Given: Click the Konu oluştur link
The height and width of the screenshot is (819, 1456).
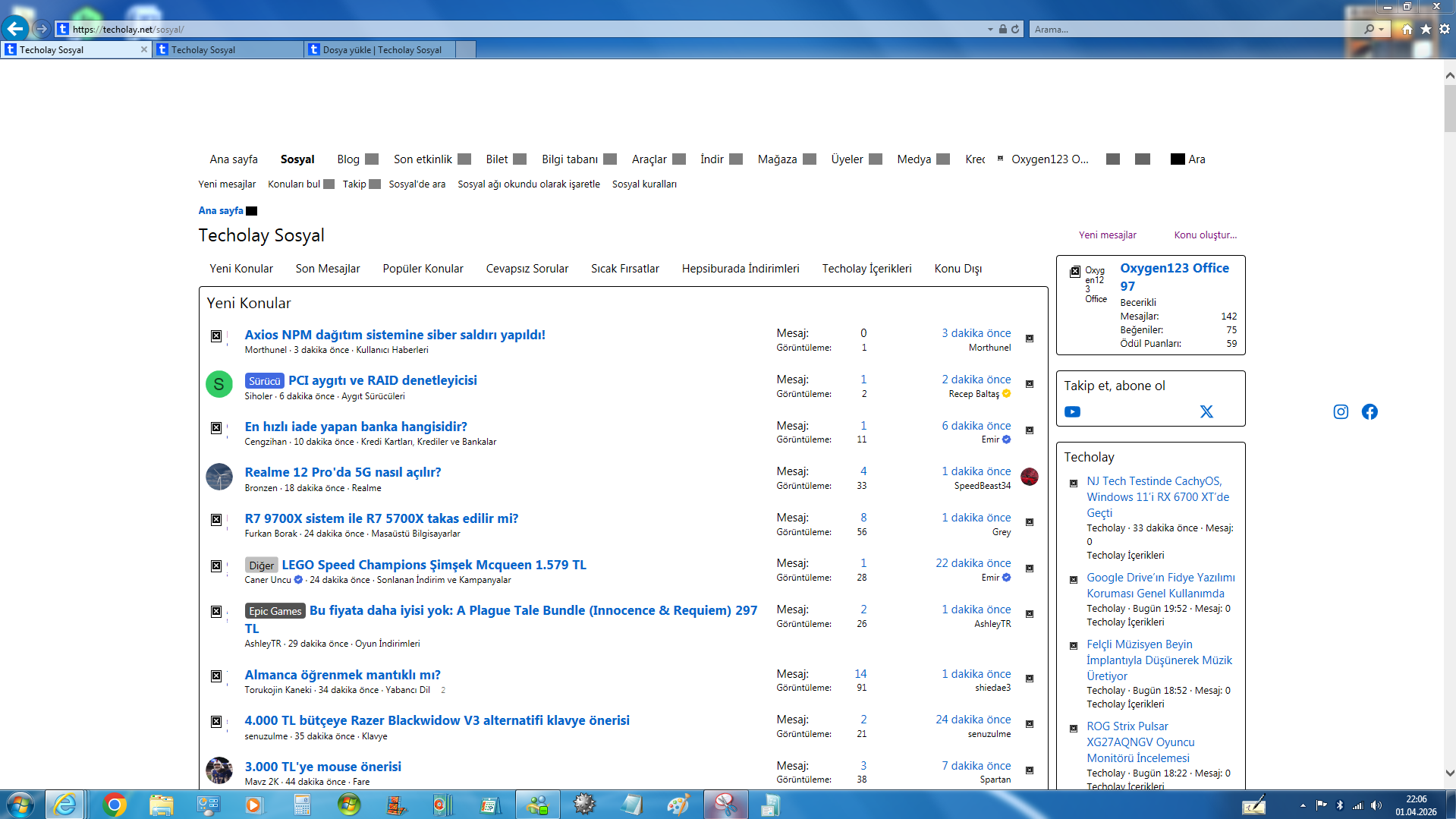Looking at the screenshot, I should coord(1206,235).
